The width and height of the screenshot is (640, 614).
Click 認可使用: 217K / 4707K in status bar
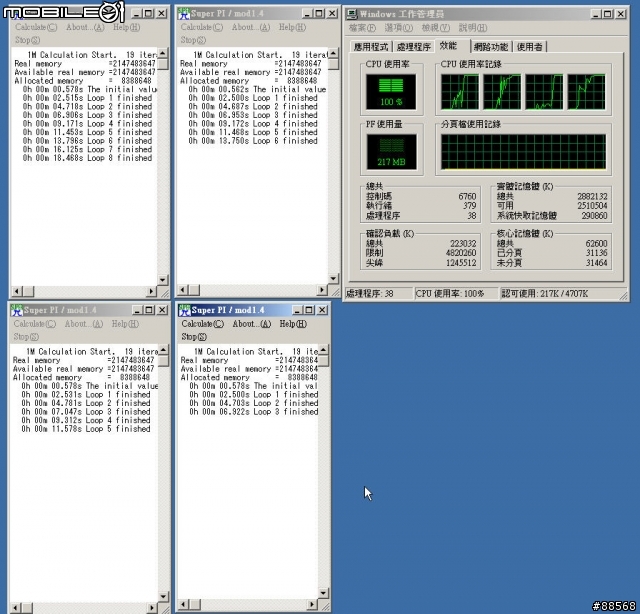point(561,294)
